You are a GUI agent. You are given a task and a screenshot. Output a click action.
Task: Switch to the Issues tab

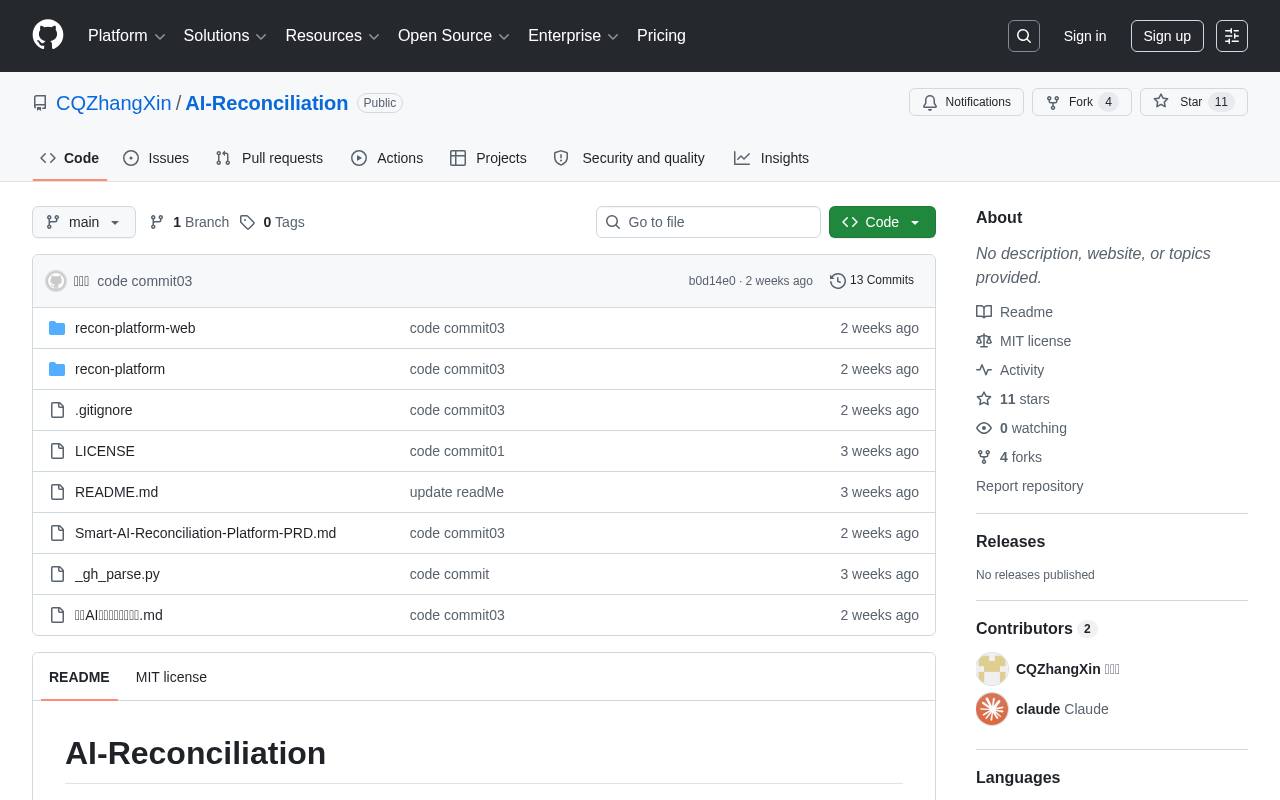pos(156,158)
